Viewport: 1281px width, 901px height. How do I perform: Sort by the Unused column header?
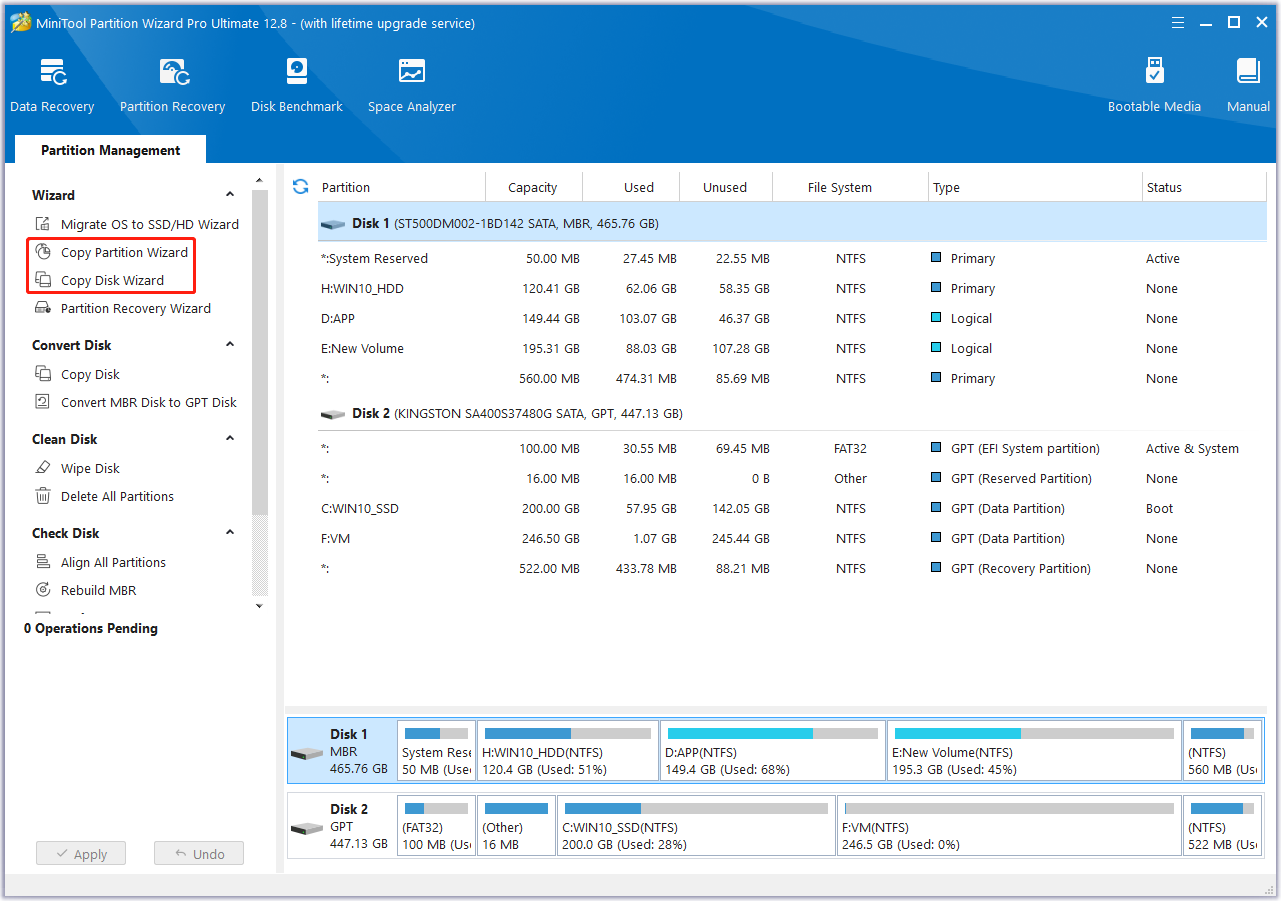[725, 187]
